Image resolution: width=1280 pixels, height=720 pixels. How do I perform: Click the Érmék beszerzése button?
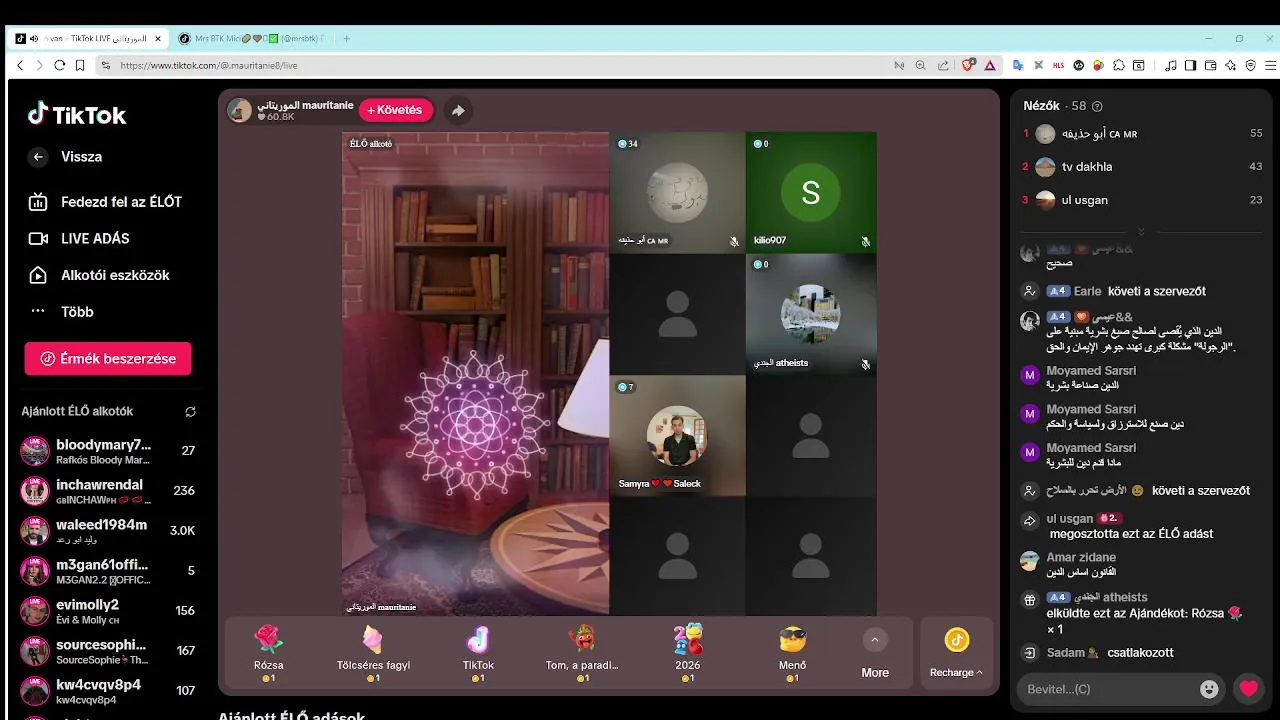[x=108, y=358]
